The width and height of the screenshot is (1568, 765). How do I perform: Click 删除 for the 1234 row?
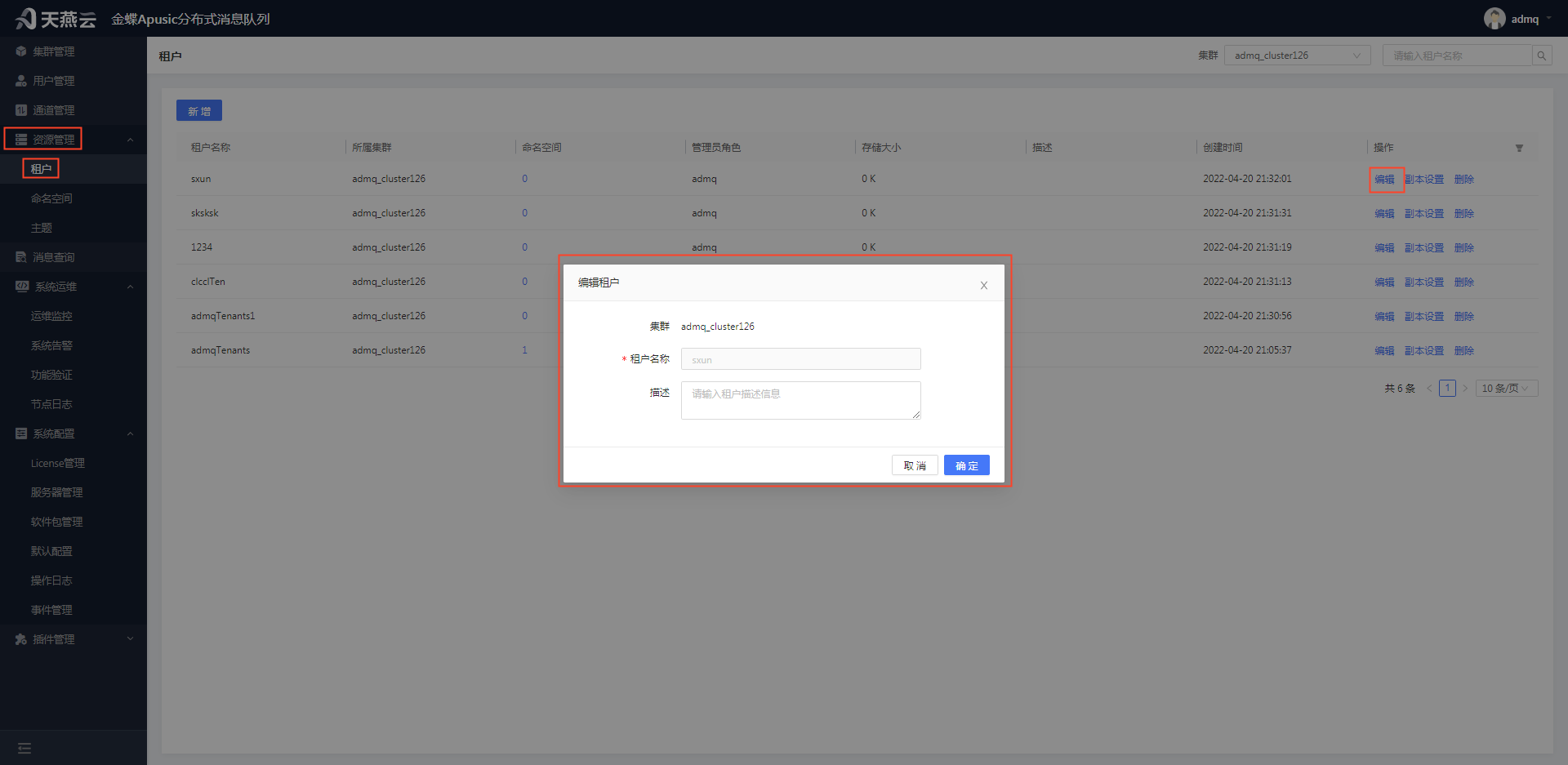click(x=1463, y=248)
